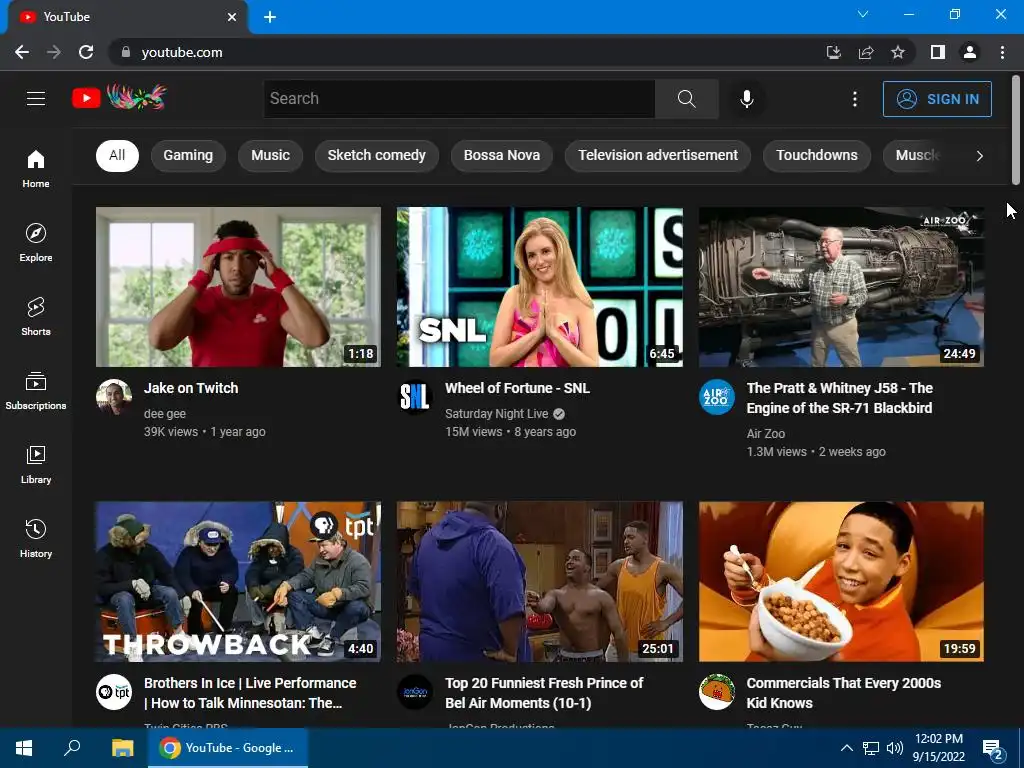The width and height of the screenshot is (1024, 768).
Task: Open the YouTube hamburger guide menu
Action: point(36,99)
